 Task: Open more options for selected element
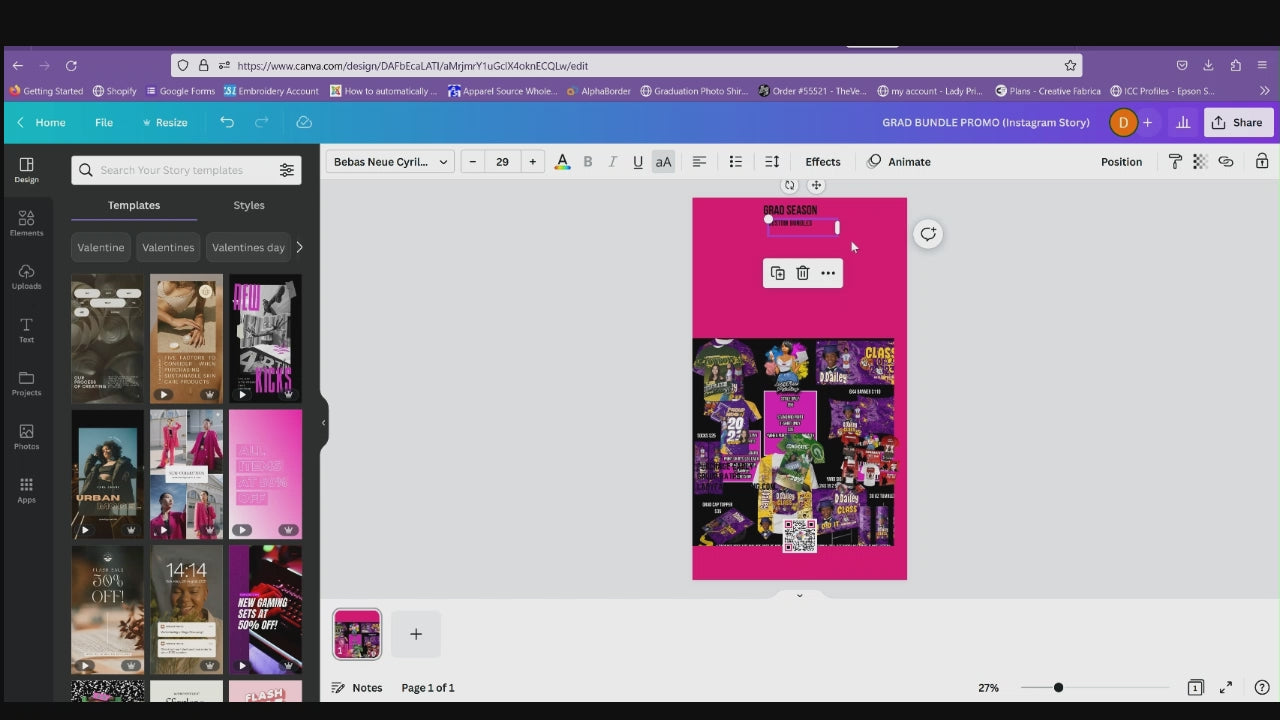[828, 273]
